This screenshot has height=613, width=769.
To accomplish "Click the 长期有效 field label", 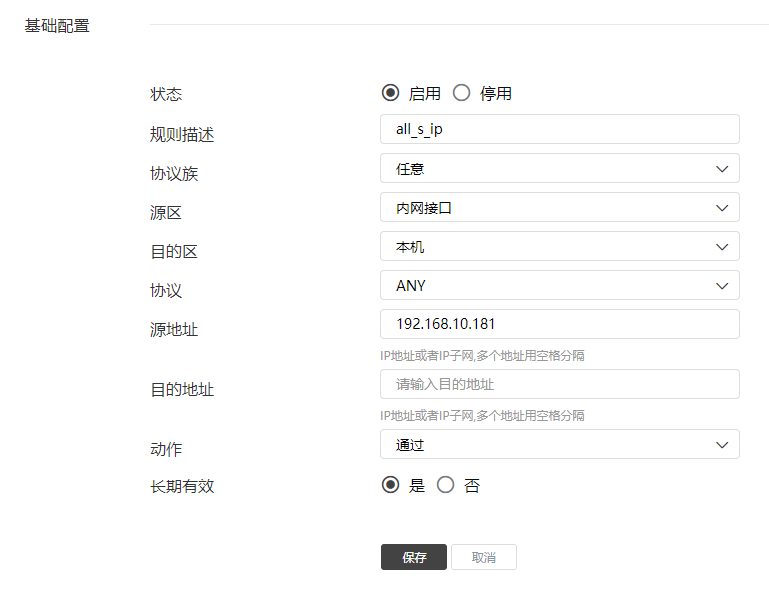I will pyautogui.click(x=182, y=487).
